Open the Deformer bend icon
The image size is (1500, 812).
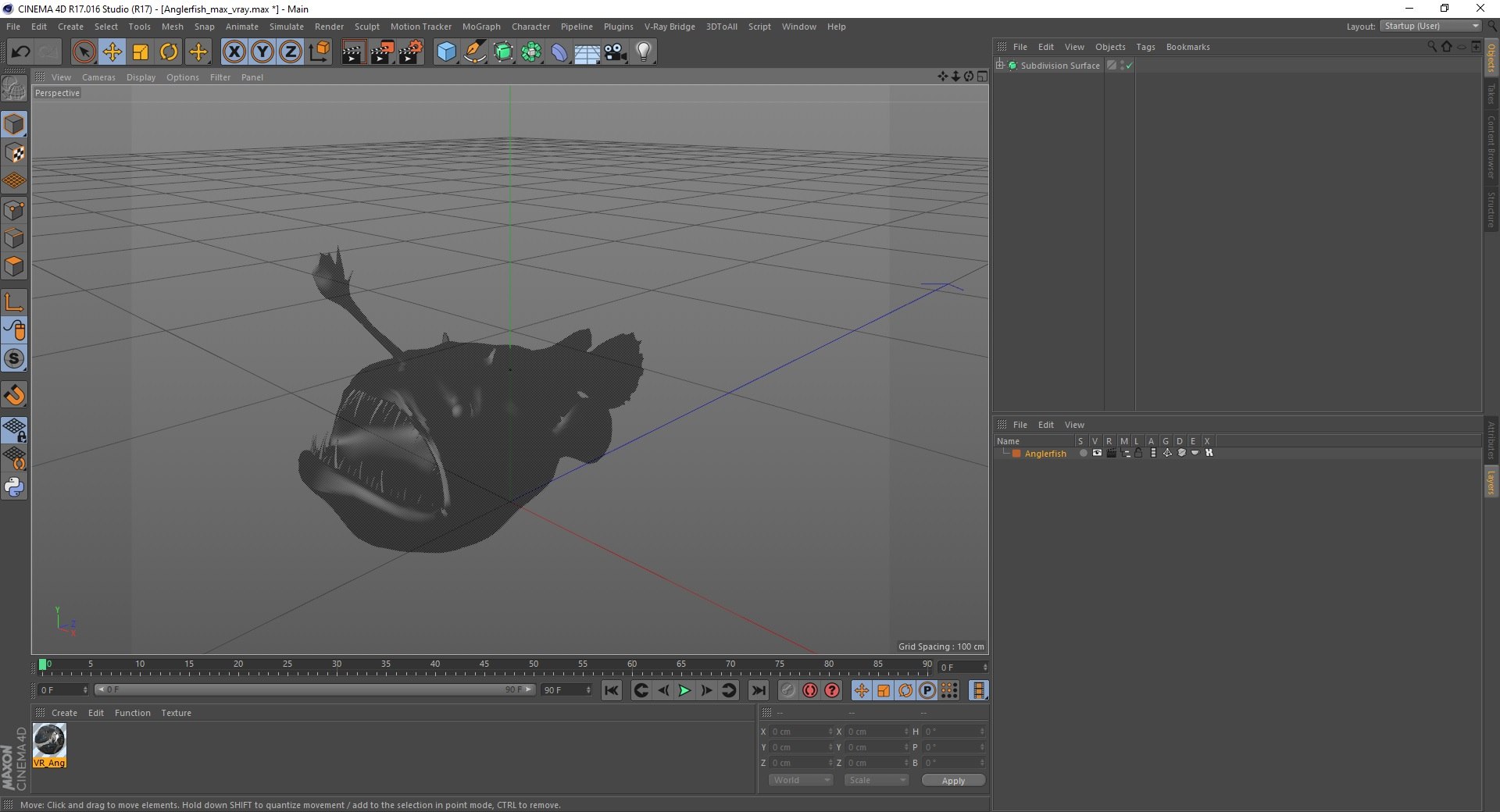tap(560, 52)
